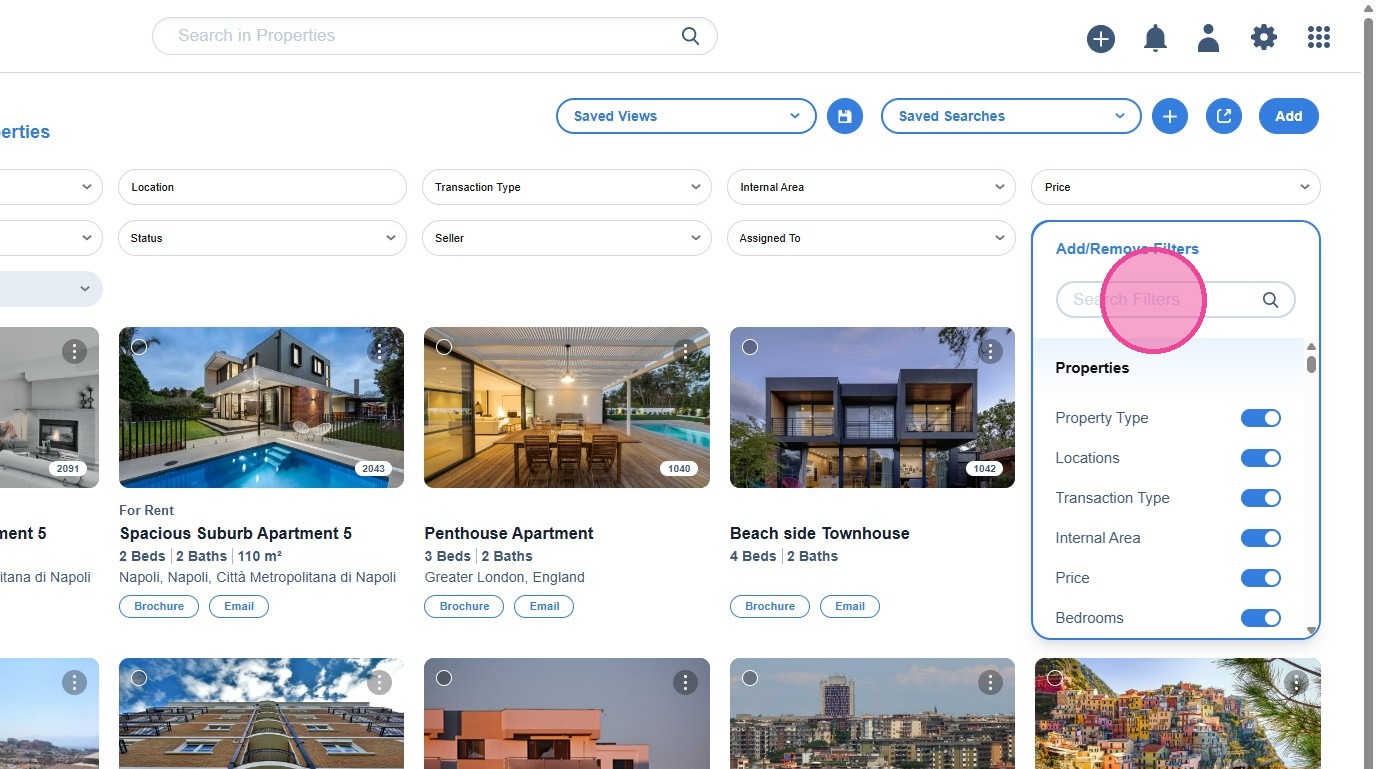Tick the select circle on the city skyline card
This screenshot has width=1376, height=769.
click(x=750, y=678)
